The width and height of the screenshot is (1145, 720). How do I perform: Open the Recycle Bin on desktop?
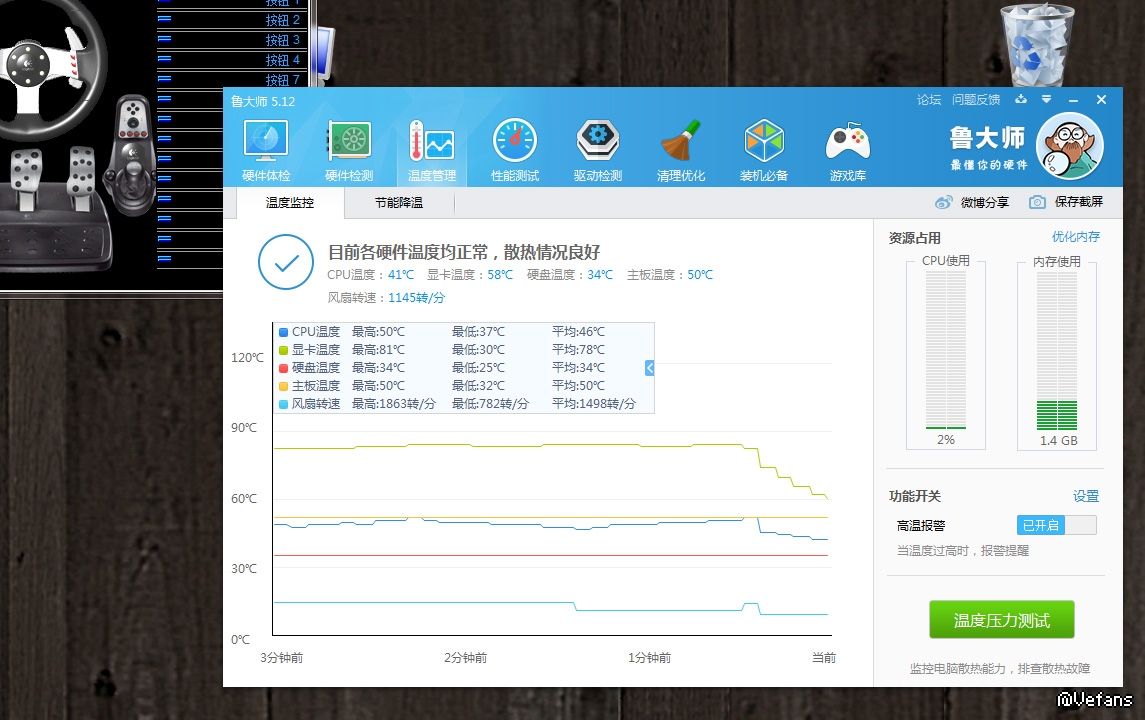point(1037,45)
